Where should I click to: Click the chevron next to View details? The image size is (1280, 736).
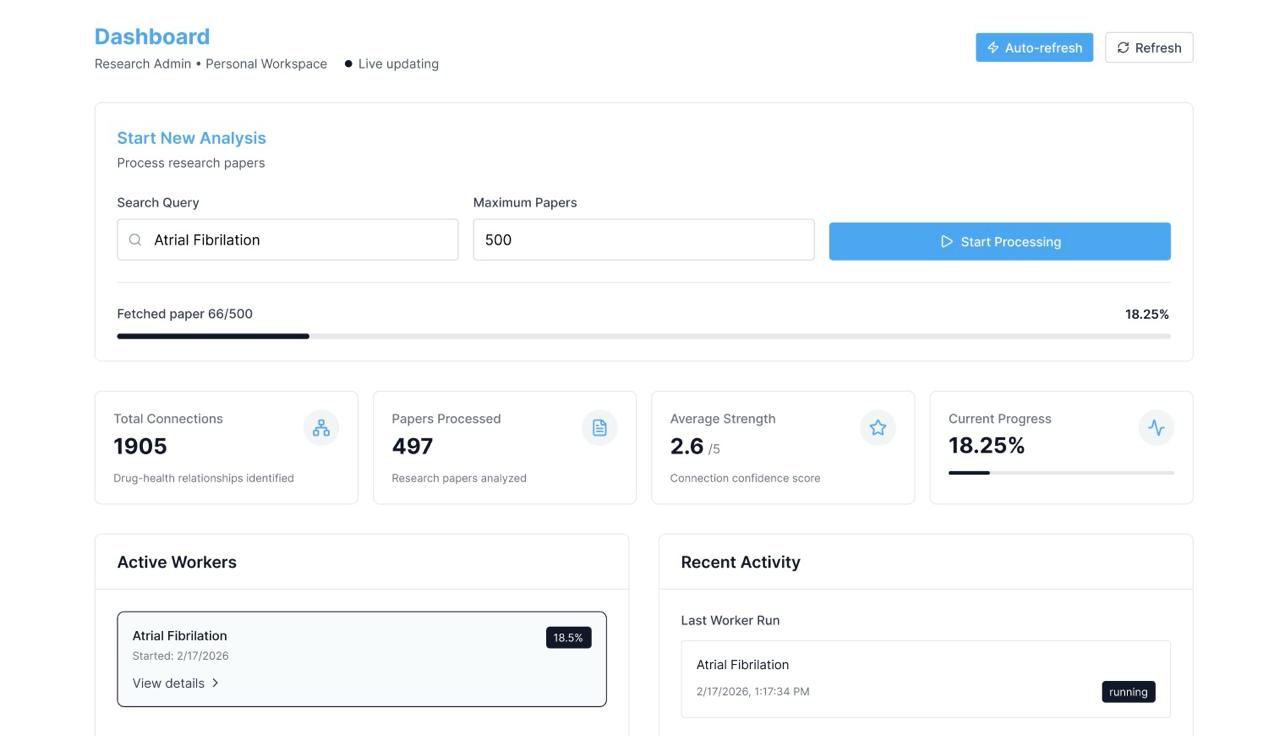(212, 682)
